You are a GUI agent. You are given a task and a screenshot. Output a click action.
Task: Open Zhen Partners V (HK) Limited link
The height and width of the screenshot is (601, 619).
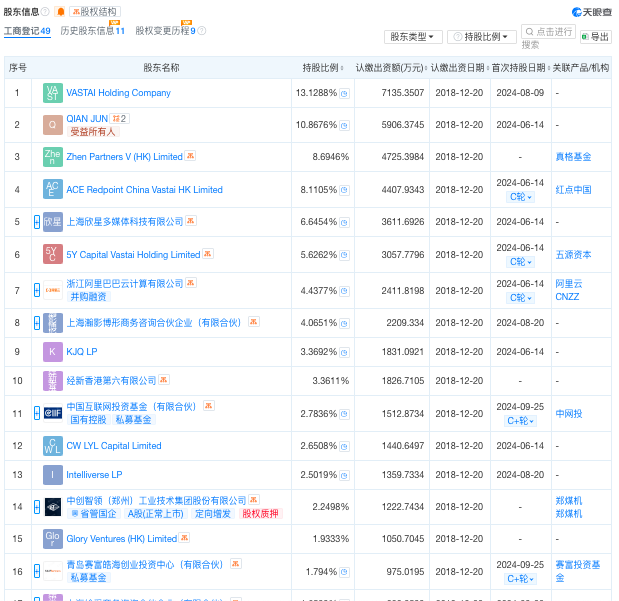(x=124, y=157)
